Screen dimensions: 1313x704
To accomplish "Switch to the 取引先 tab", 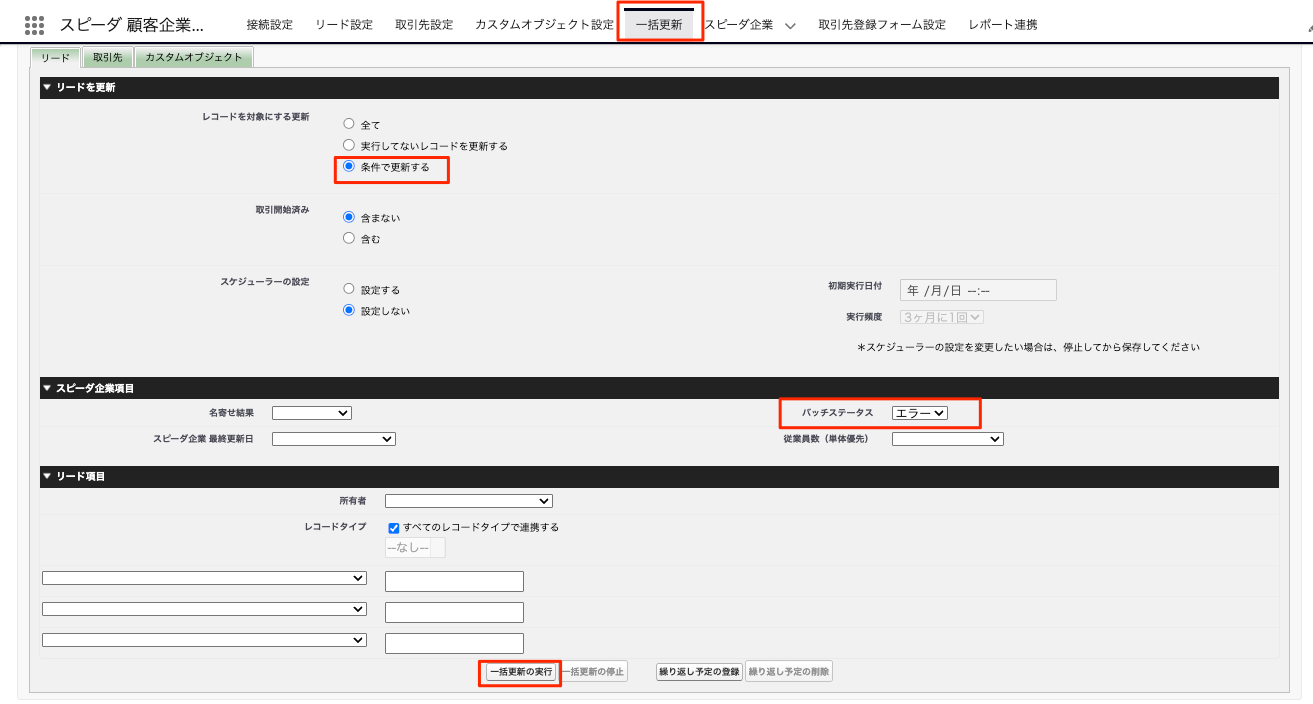I will (107, 58).
